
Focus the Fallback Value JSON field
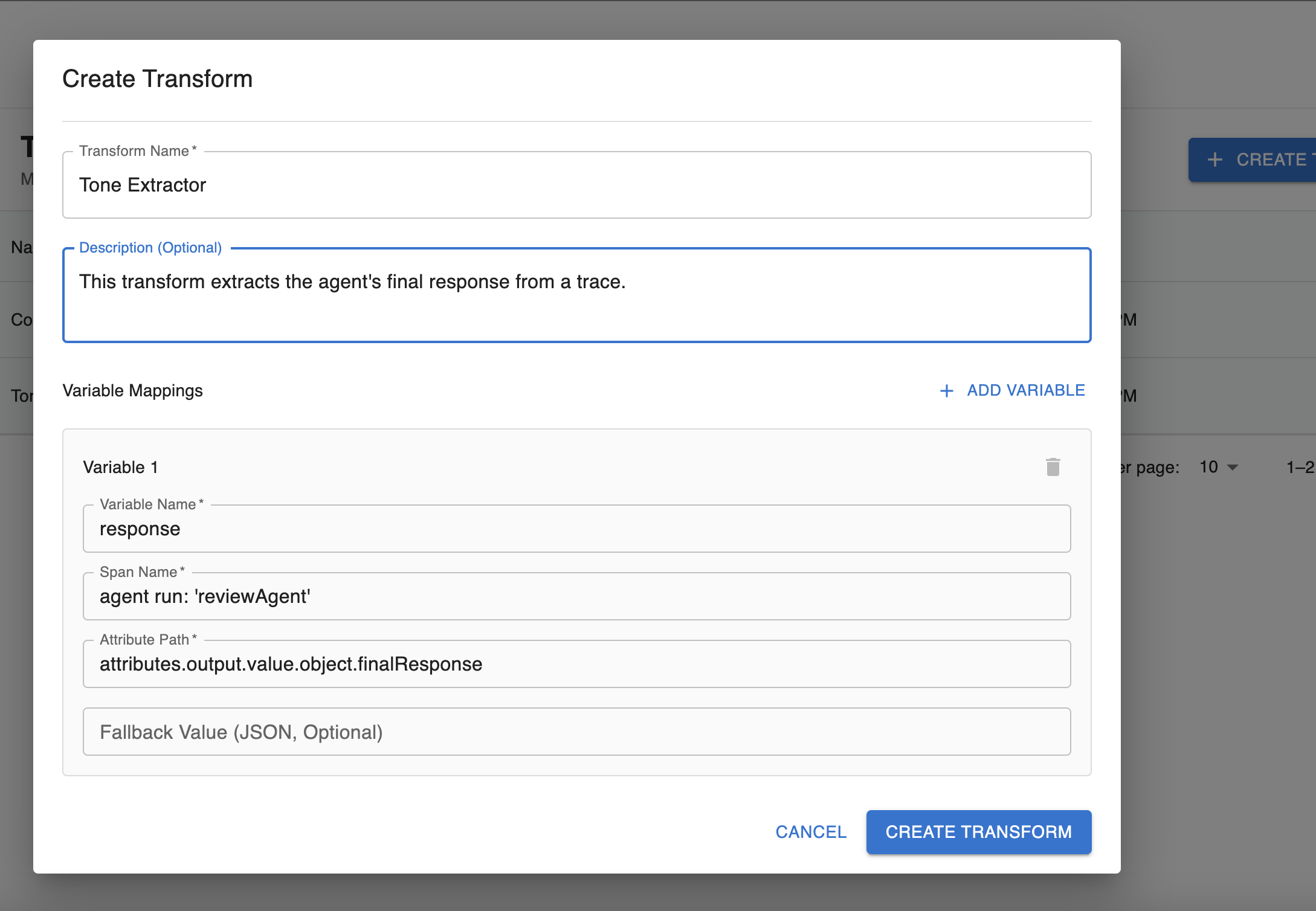point(576,732)
